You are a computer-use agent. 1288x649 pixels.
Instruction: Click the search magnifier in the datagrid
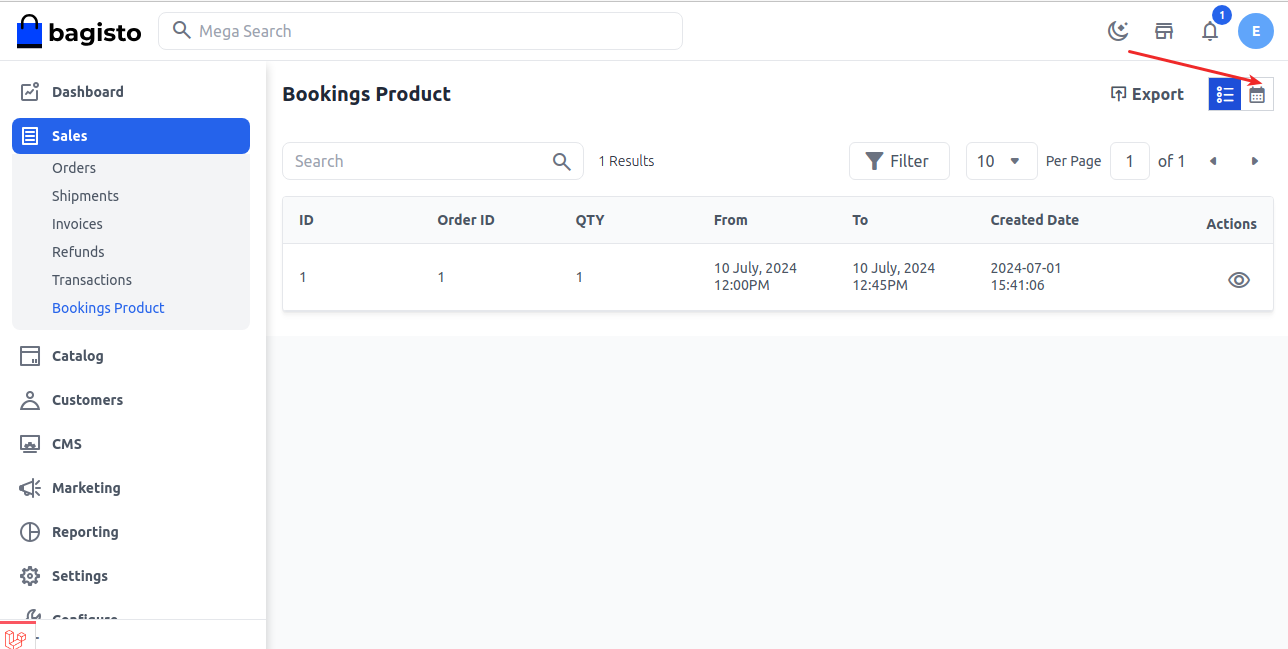(x=562, y=161)
